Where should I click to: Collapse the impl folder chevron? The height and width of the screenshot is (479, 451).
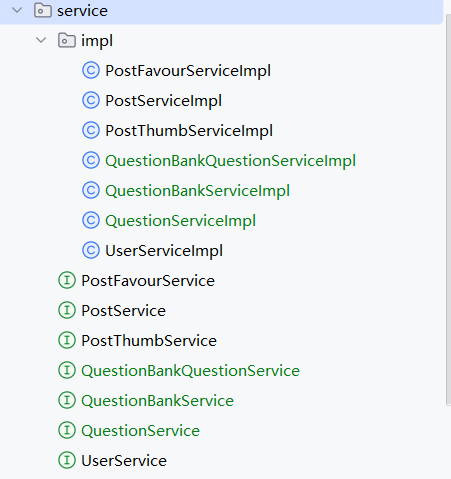point(41,40)
